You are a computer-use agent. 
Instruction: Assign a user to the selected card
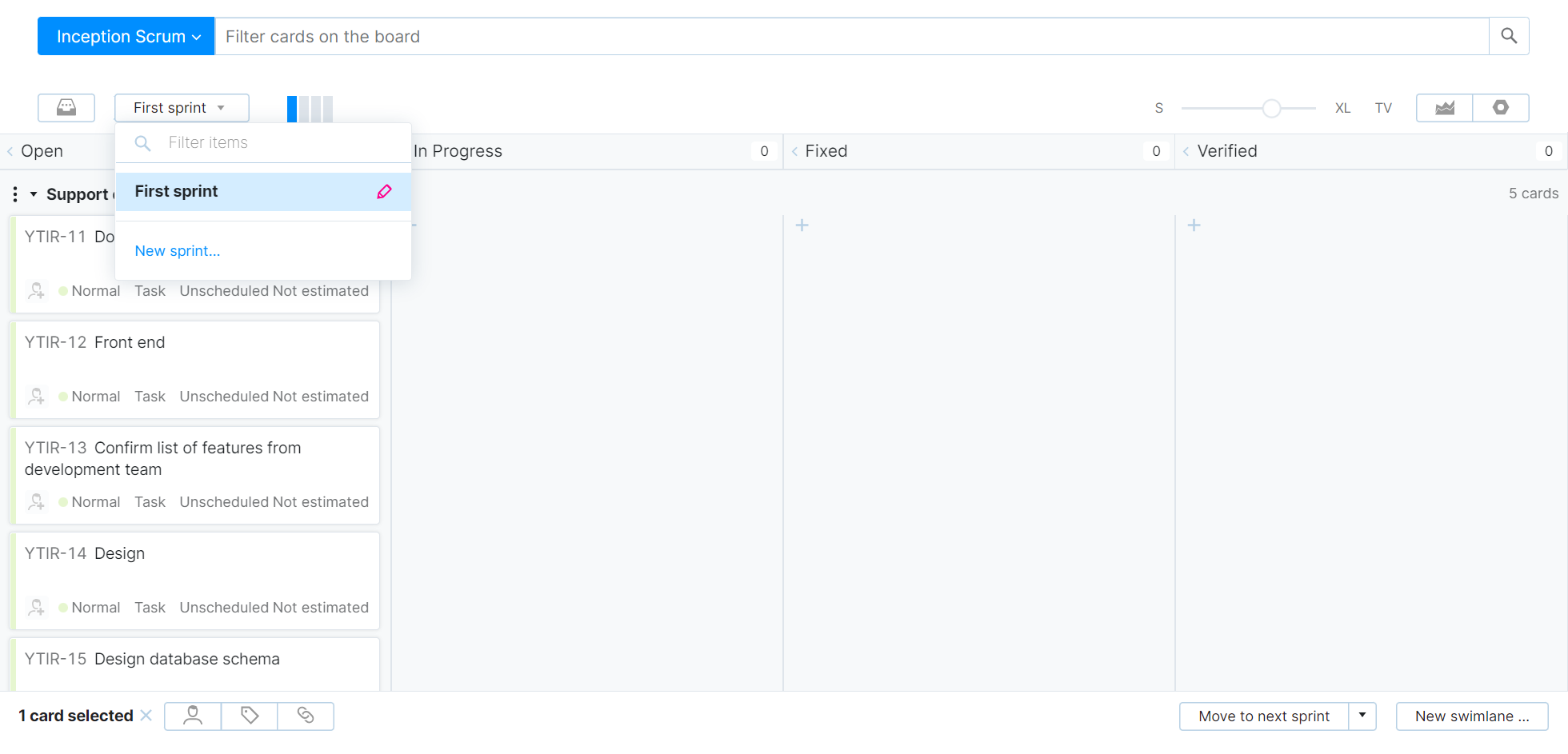pos(192,716)
